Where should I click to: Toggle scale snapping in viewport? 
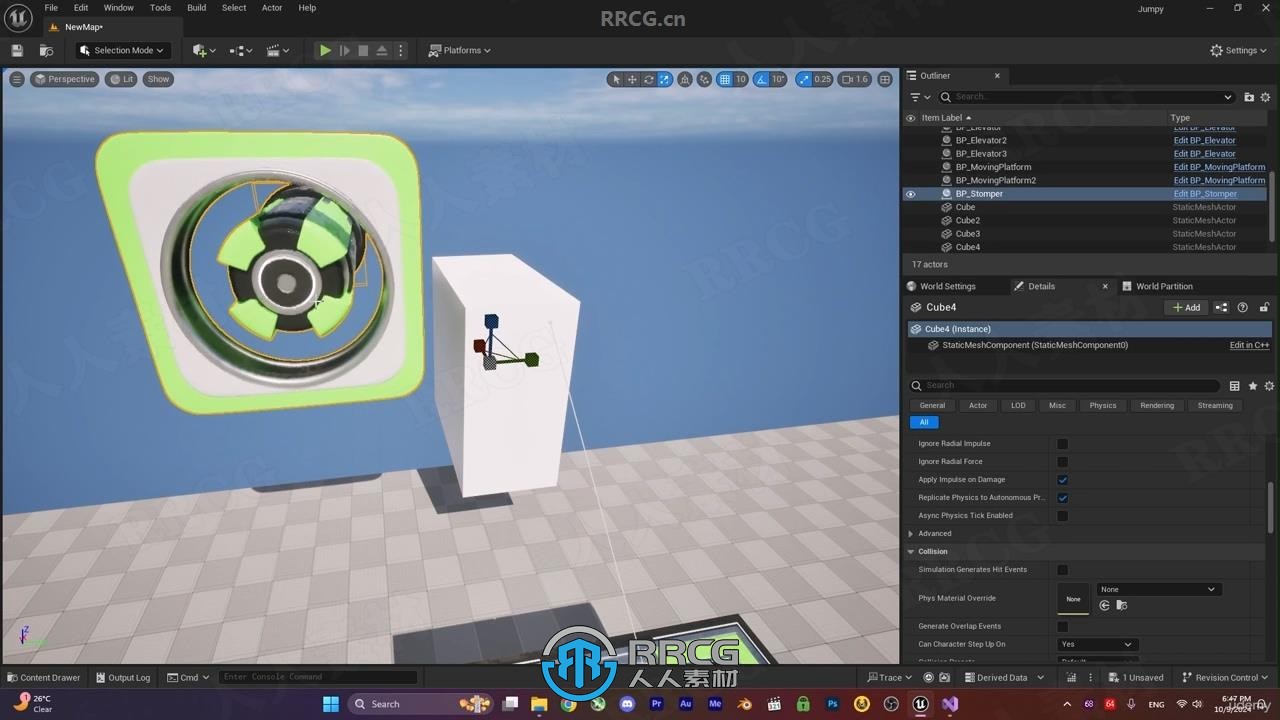(x=802, y=79)
